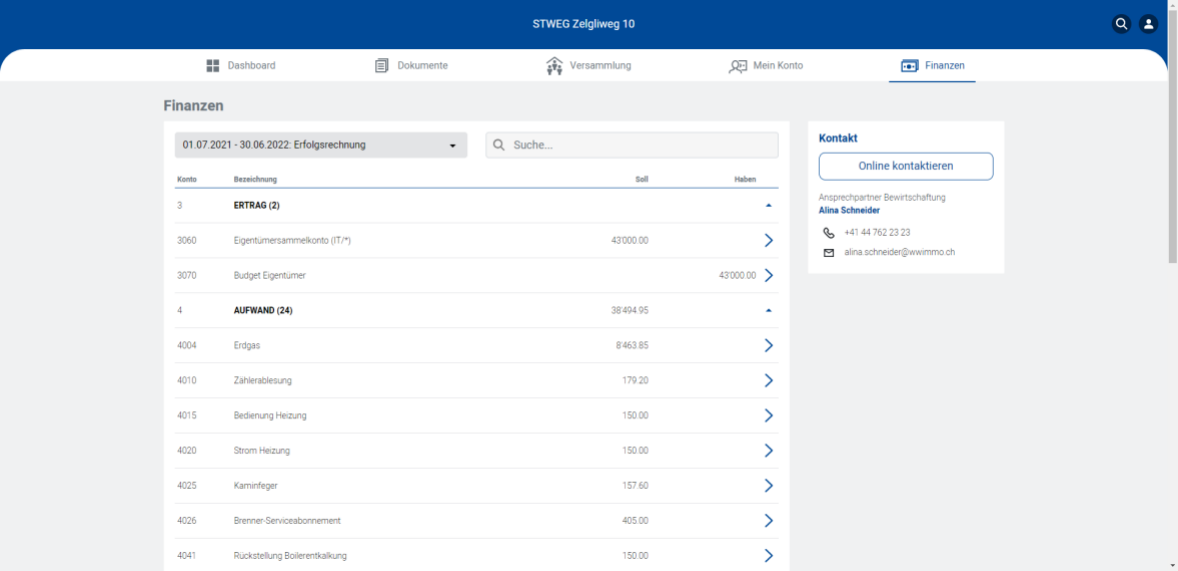The image size is (1178, 571).
Task: Select the Finanzen tab
Action: tap(932, 65)
